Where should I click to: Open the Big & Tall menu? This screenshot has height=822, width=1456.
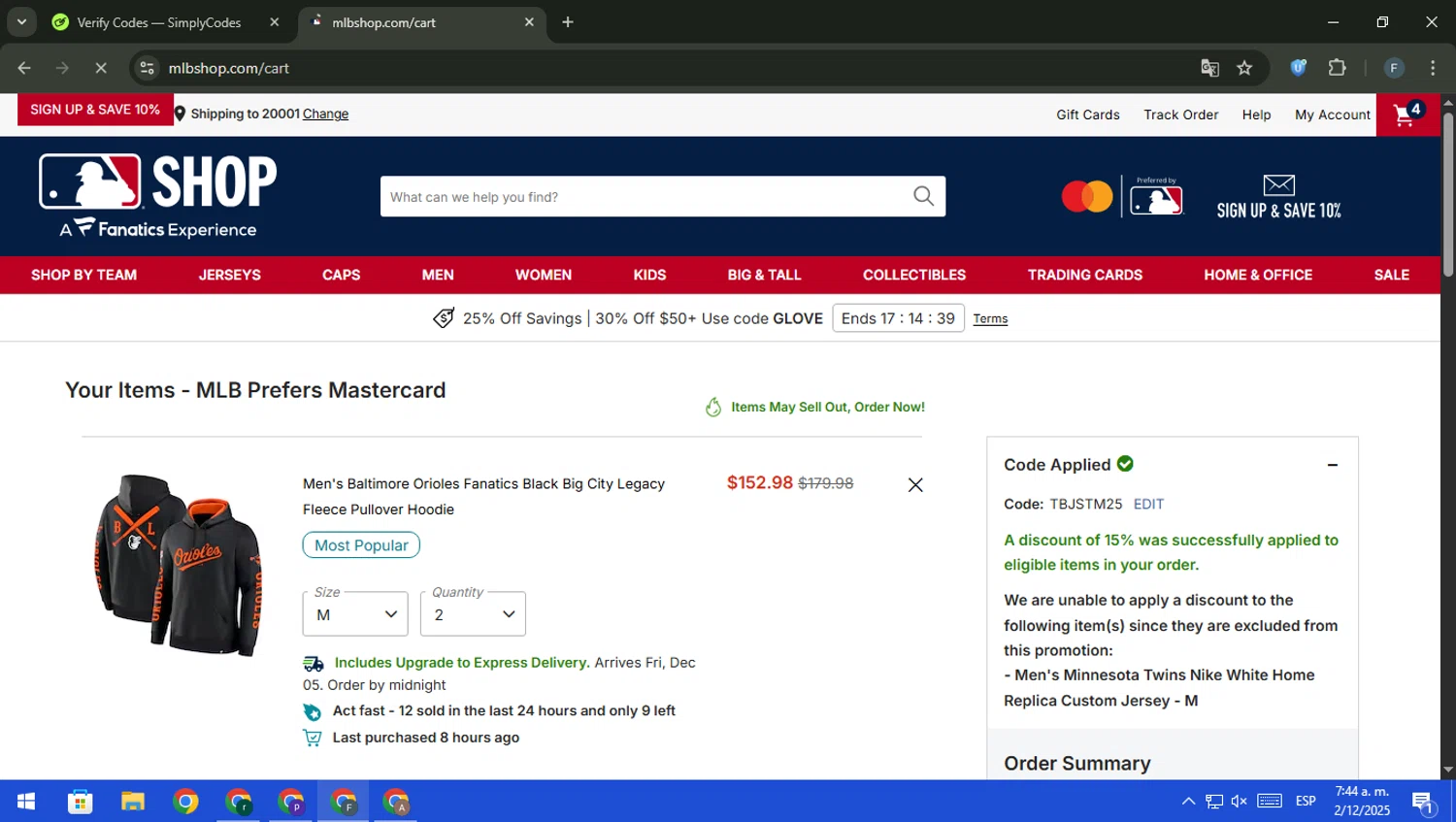tap(764, 275)
